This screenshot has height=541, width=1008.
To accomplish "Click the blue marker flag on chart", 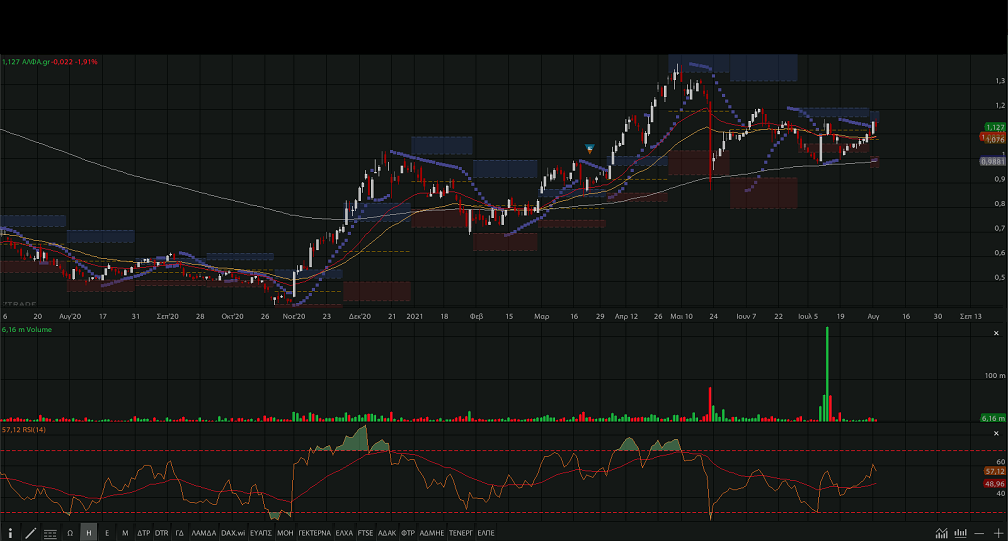I will tap(590, 149).
